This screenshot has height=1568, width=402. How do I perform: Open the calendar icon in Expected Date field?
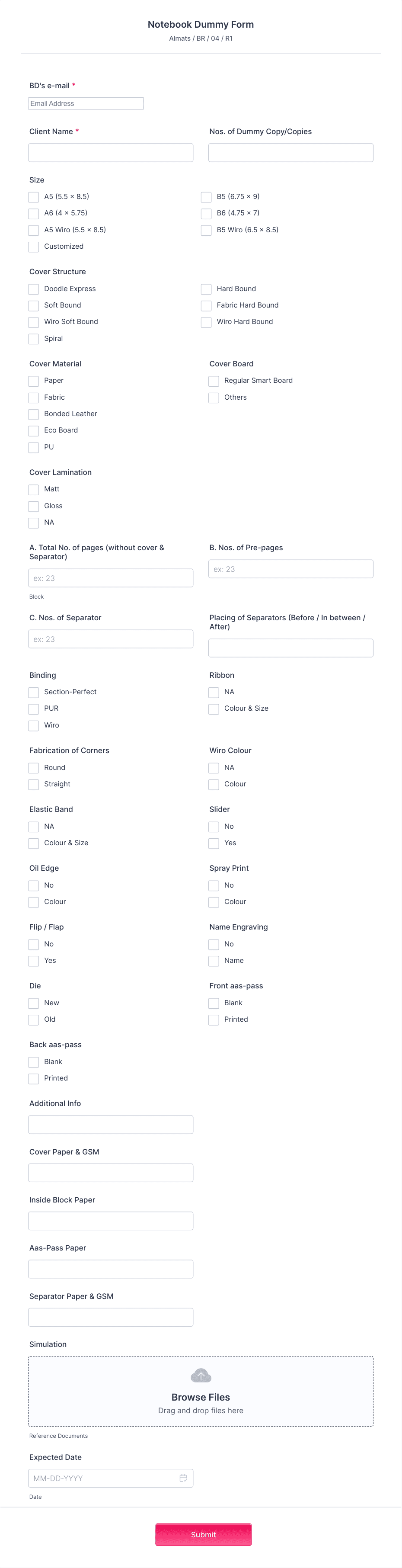click(x=184, y=1478)
